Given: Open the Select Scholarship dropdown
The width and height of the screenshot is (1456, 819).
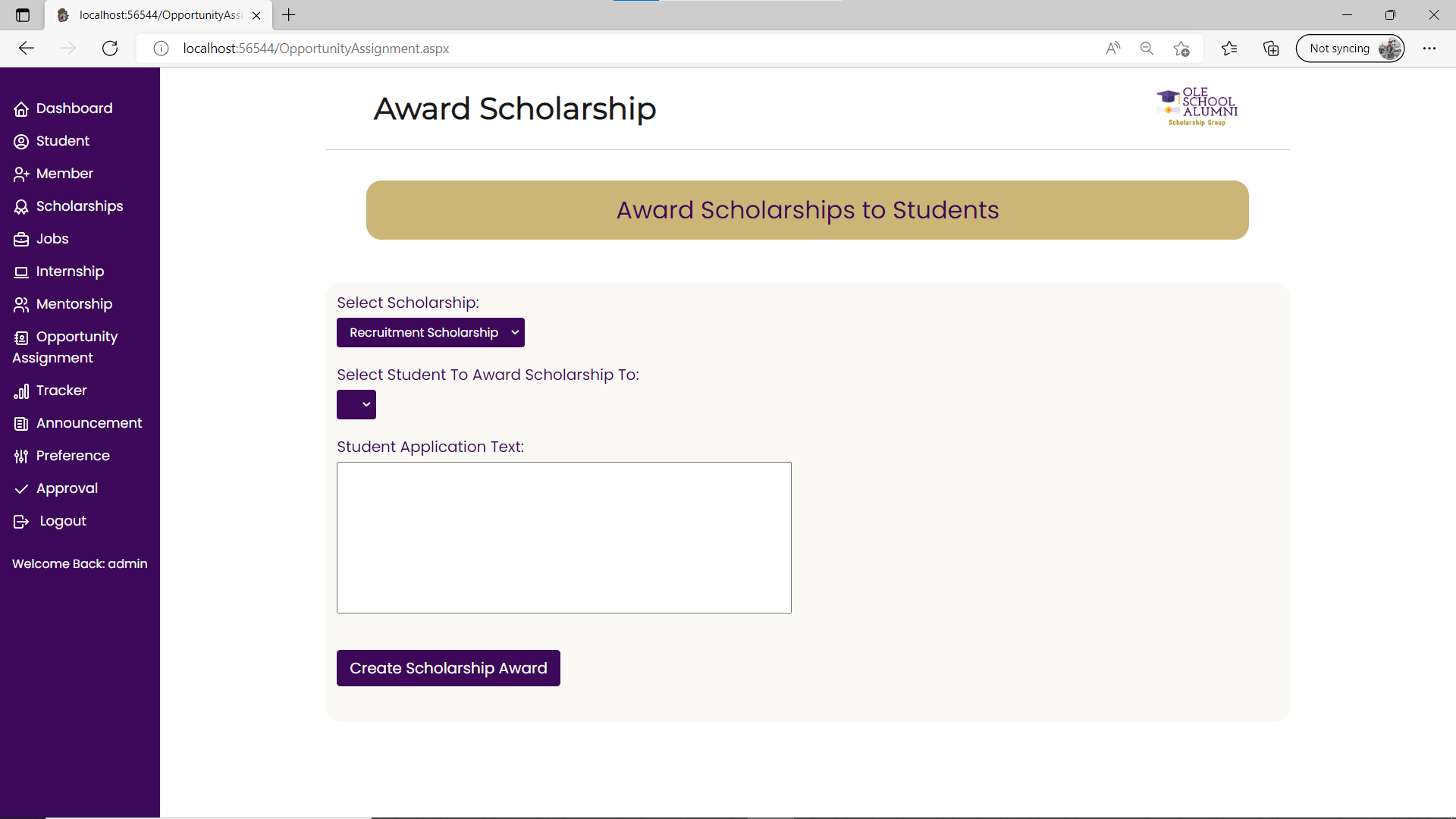Looking at the screenshot, I should click(430, 333).
